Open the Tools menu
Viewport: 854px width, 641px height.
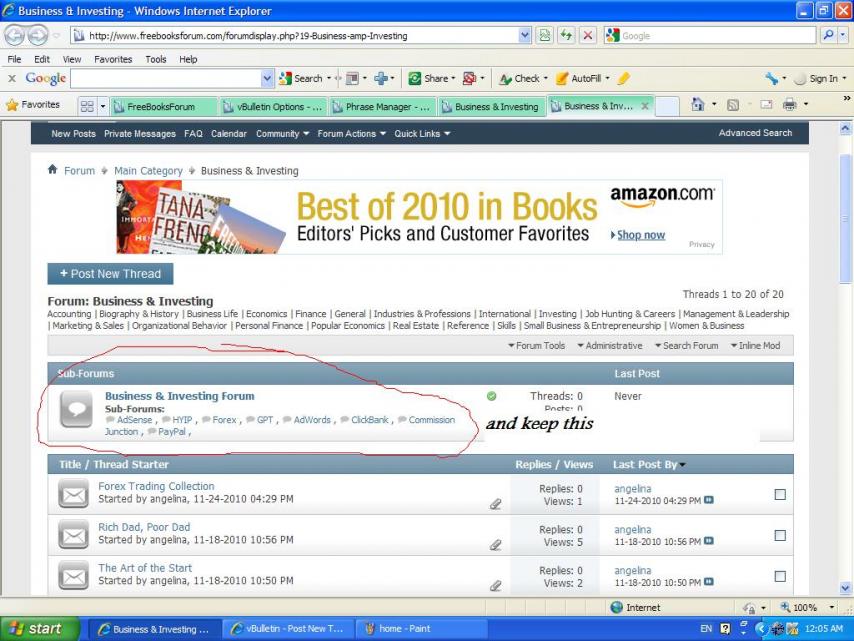(x=156, y=59)
